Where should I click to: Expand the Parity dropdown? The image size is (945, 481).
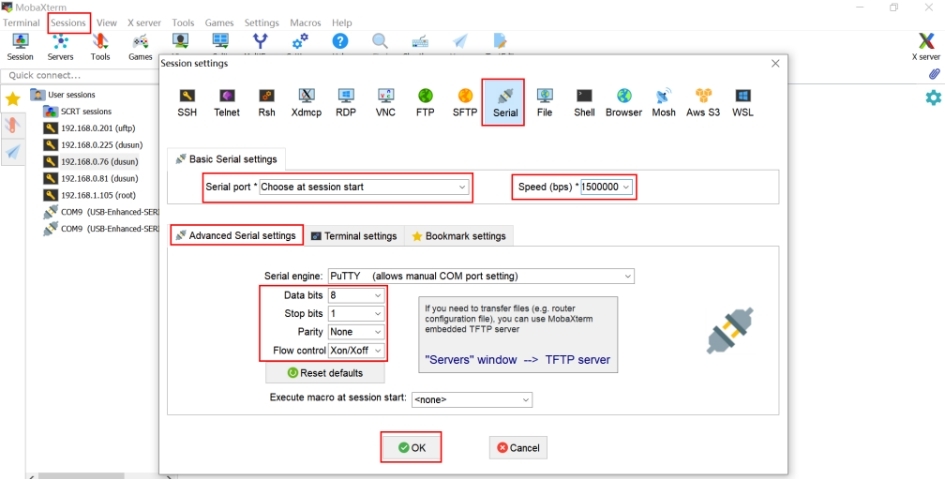tap(356, 332)
